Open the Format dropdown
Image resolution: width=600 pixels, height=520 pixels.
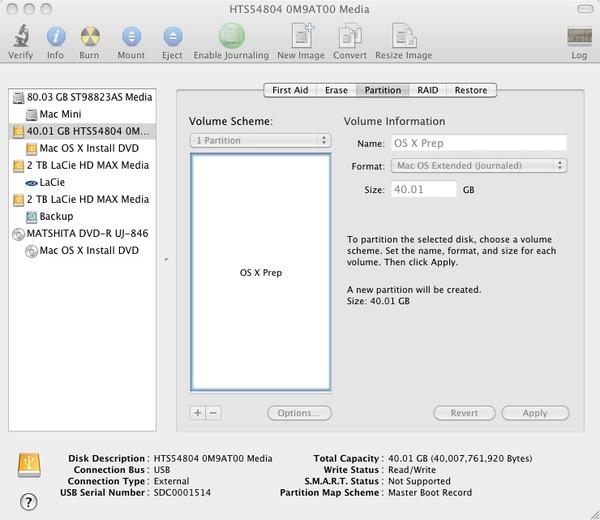tap(479, 166)
